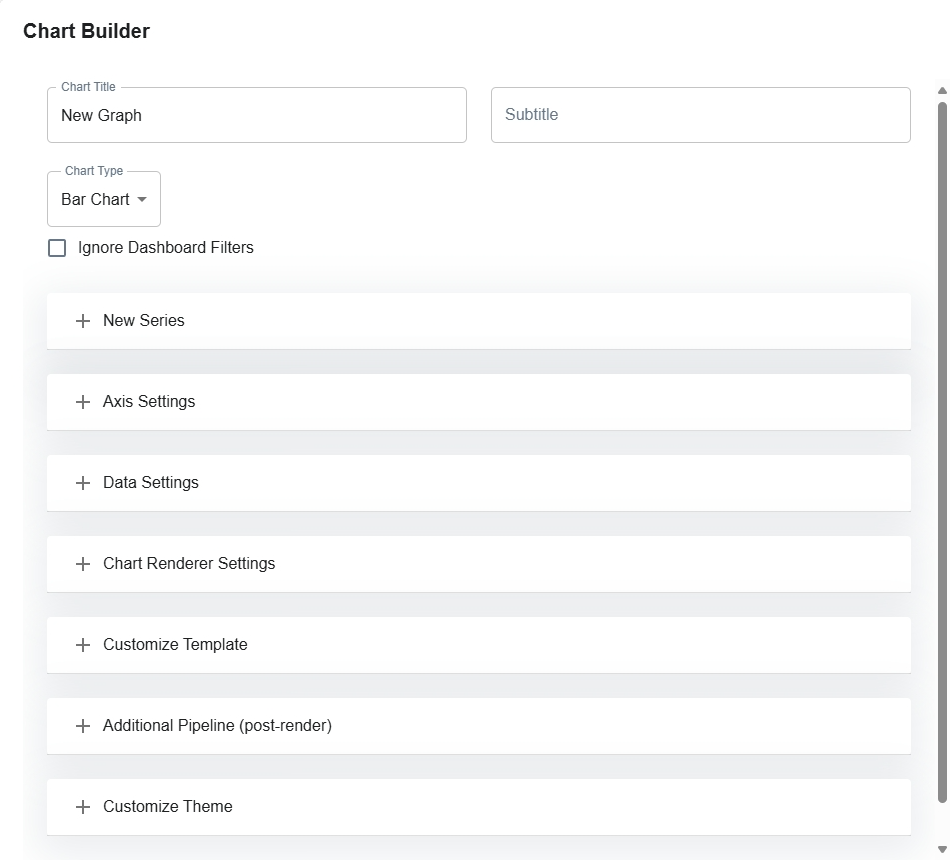Expand the Data Settings panel label
This screenshot has width=950, height=860.
point(151,483)
